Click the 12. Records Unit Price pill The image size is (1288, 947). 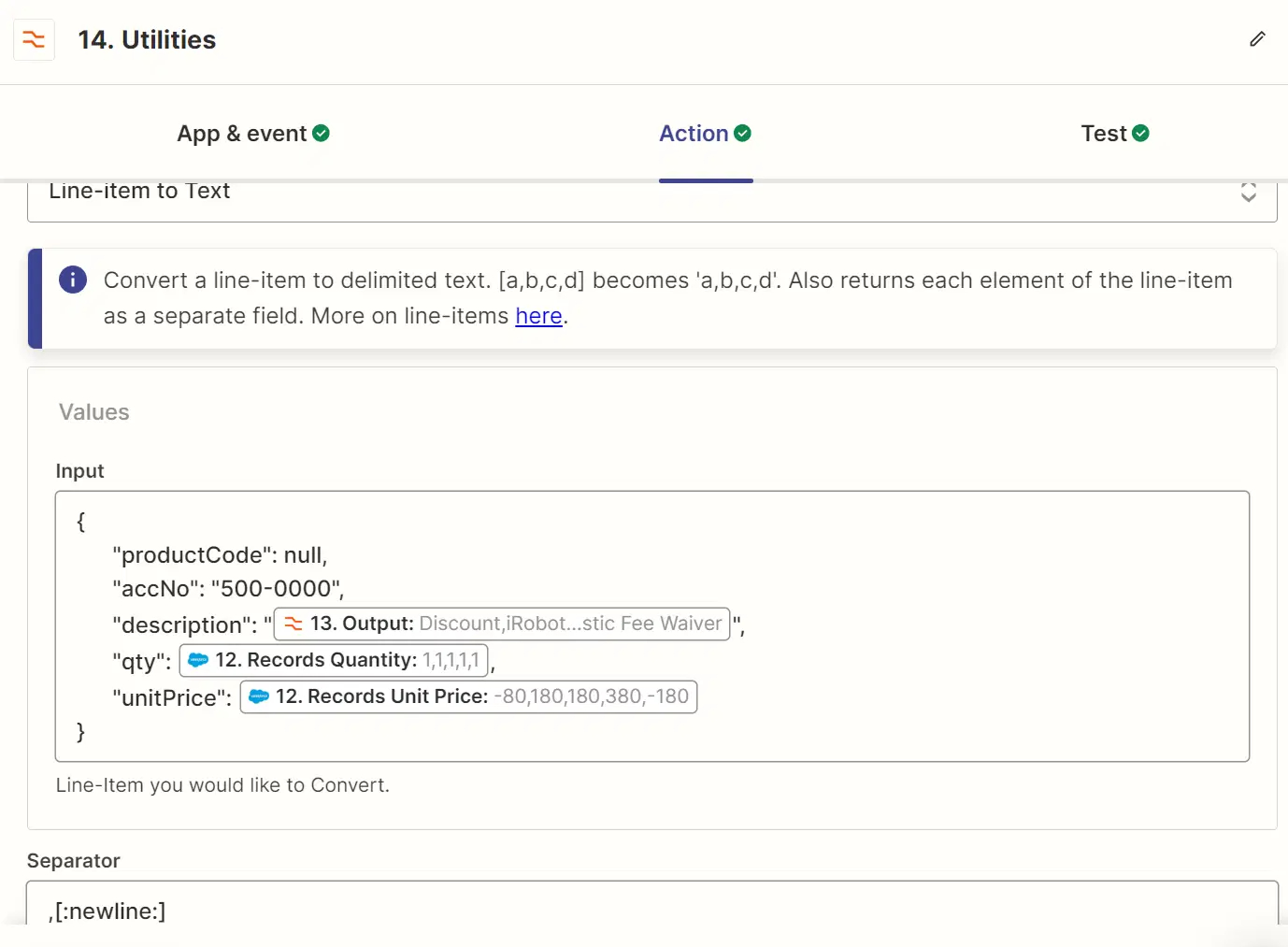tap(468, 696)
